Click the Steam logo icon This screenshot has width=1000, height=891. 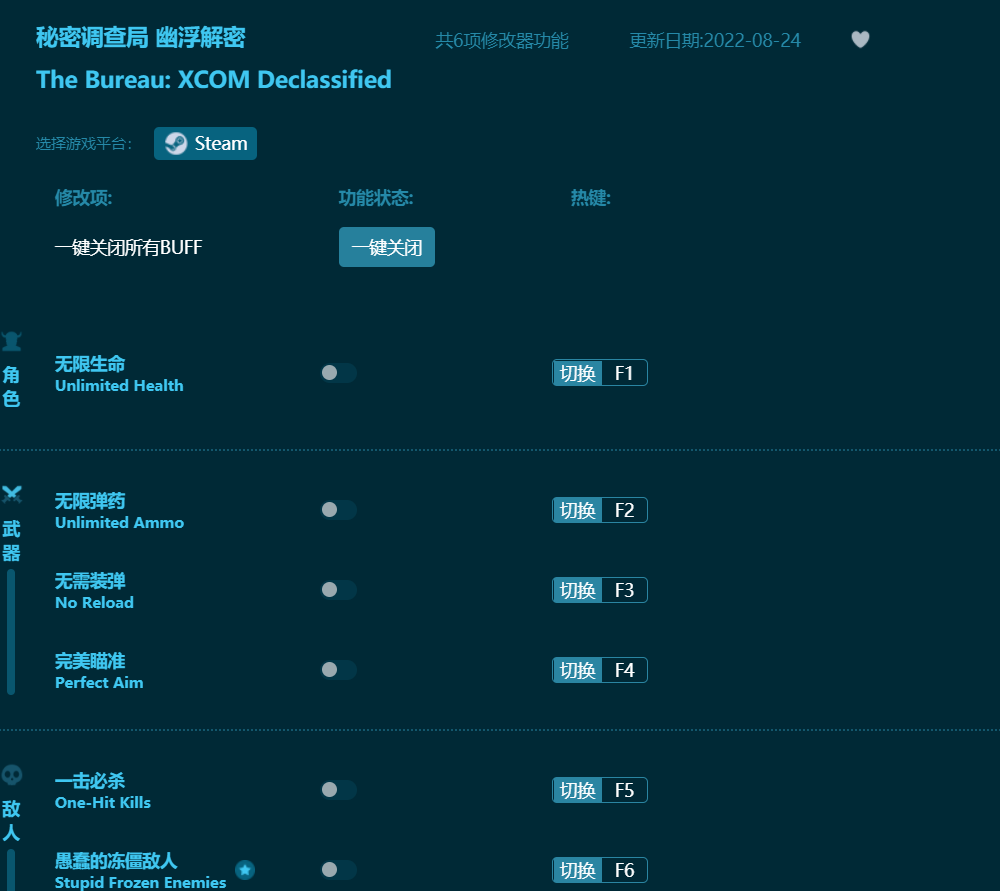176,144
